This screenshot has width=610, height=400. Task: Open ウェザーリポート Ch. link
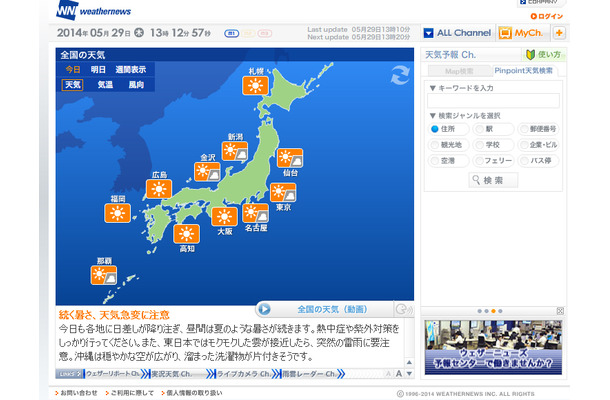pos(113,374)
